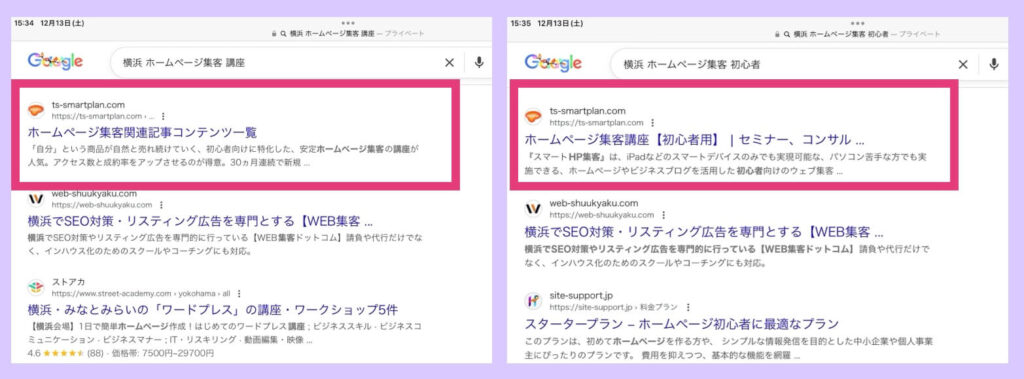Clear the 横浜 ホームページ集客 講座 search query
This screenshot has width=1024, height=379.
pos(449,63)
